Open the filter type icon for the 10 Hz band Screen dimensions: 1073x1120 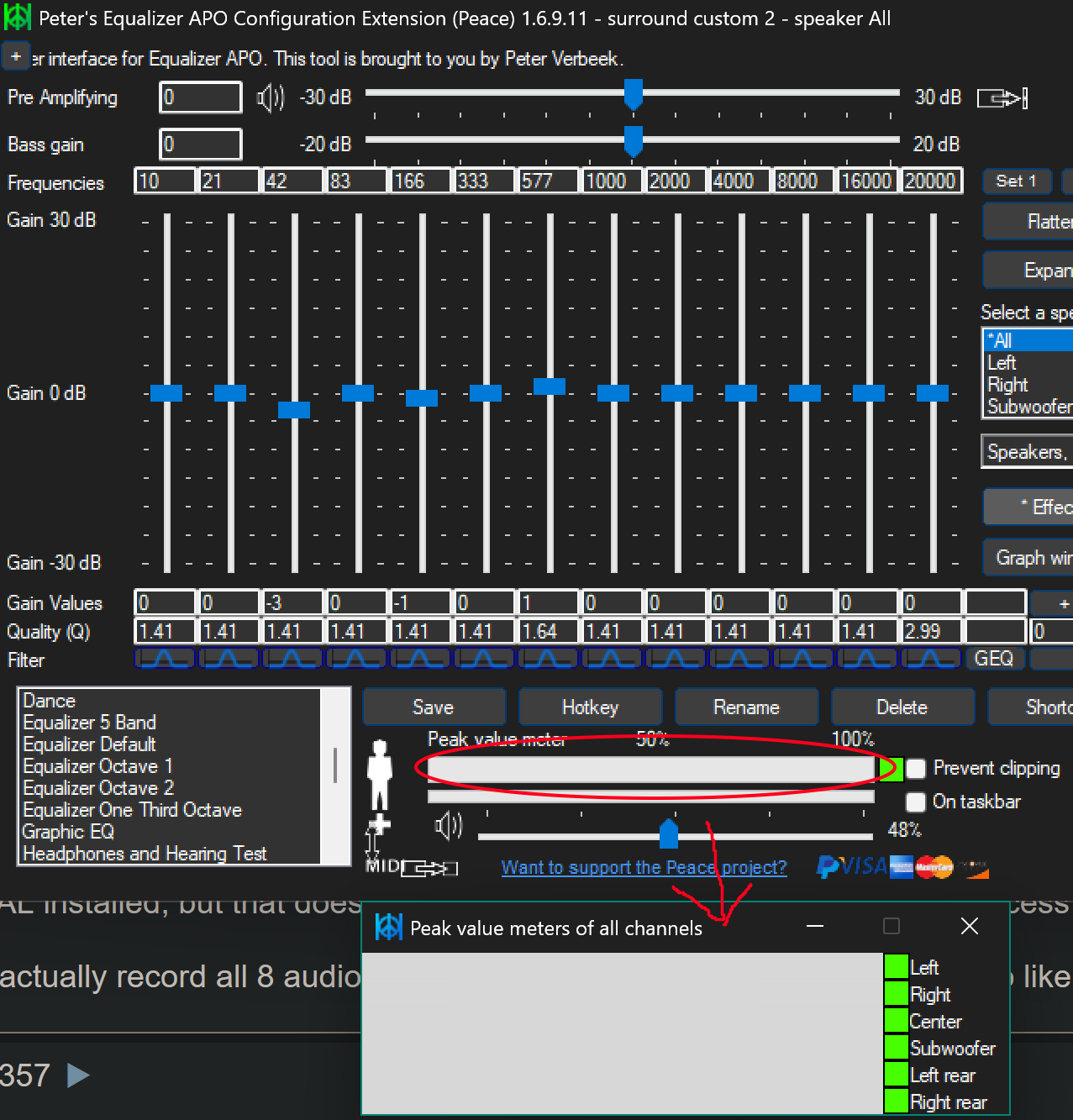[x=165, y=659]
